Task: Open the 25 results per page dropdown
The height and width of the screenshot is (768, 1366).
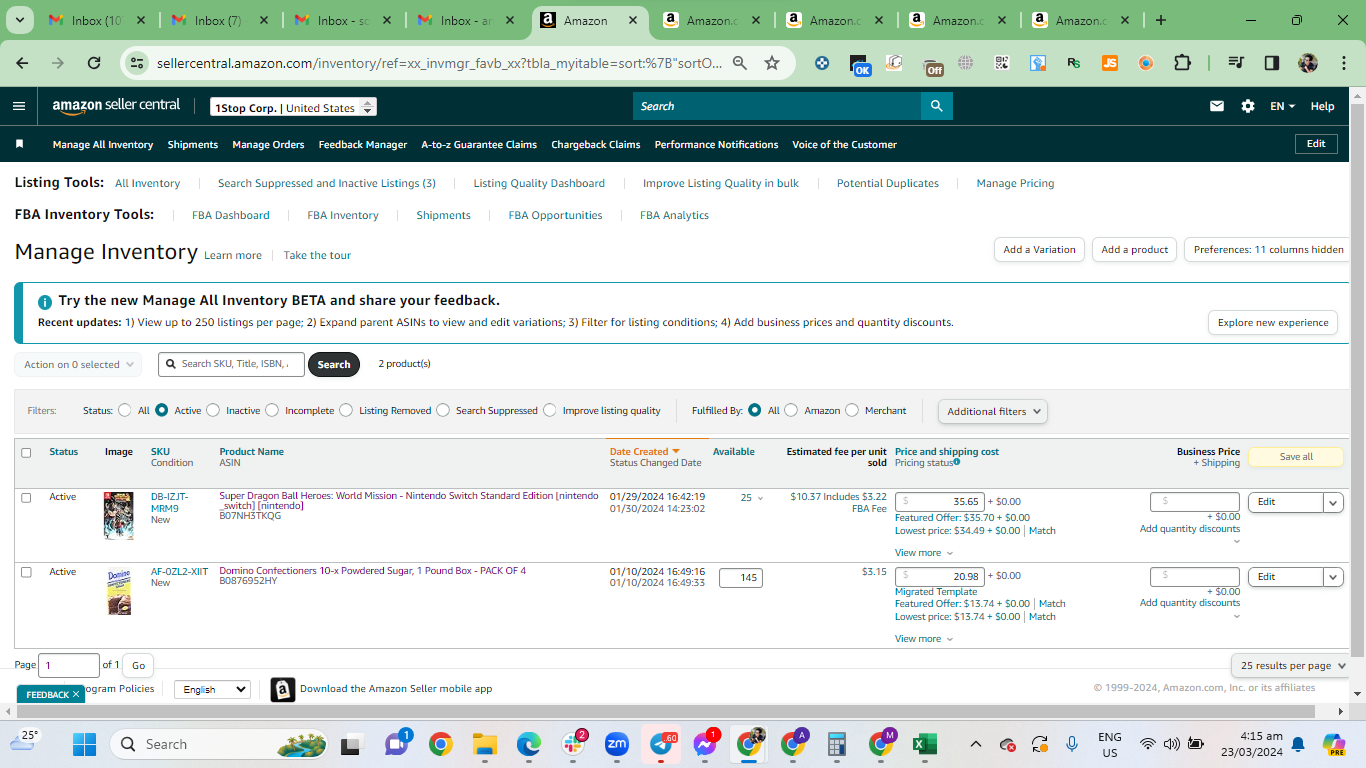Action: [1293, 665]
